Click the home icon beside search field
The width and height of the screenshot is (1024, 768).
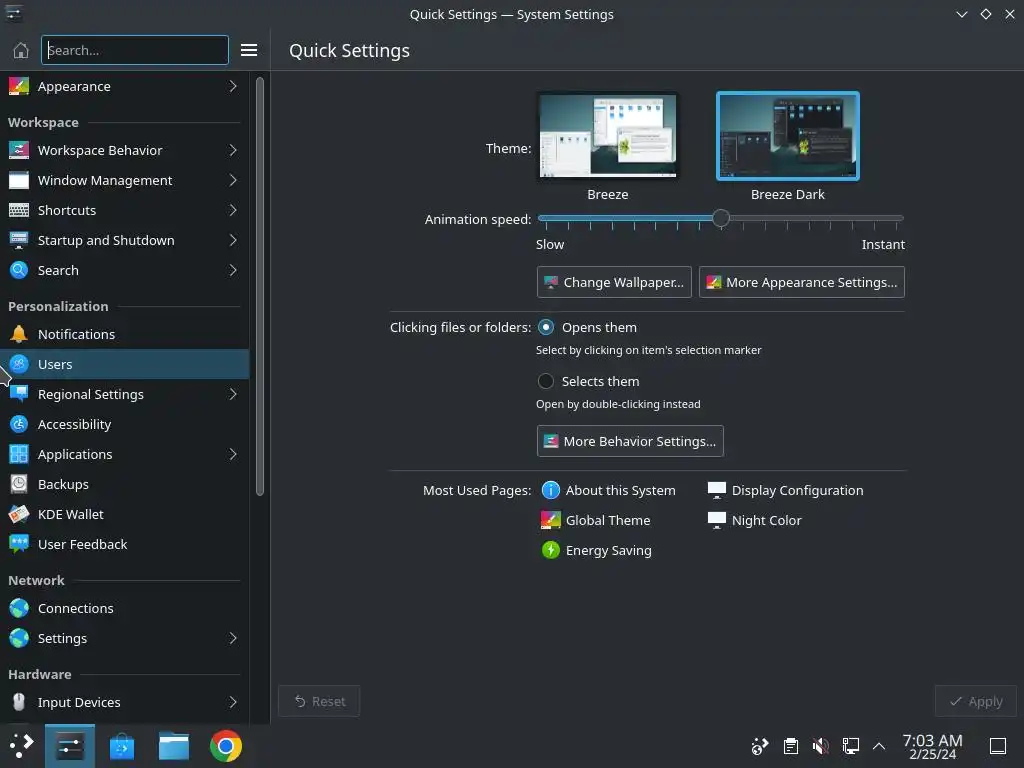21,50
